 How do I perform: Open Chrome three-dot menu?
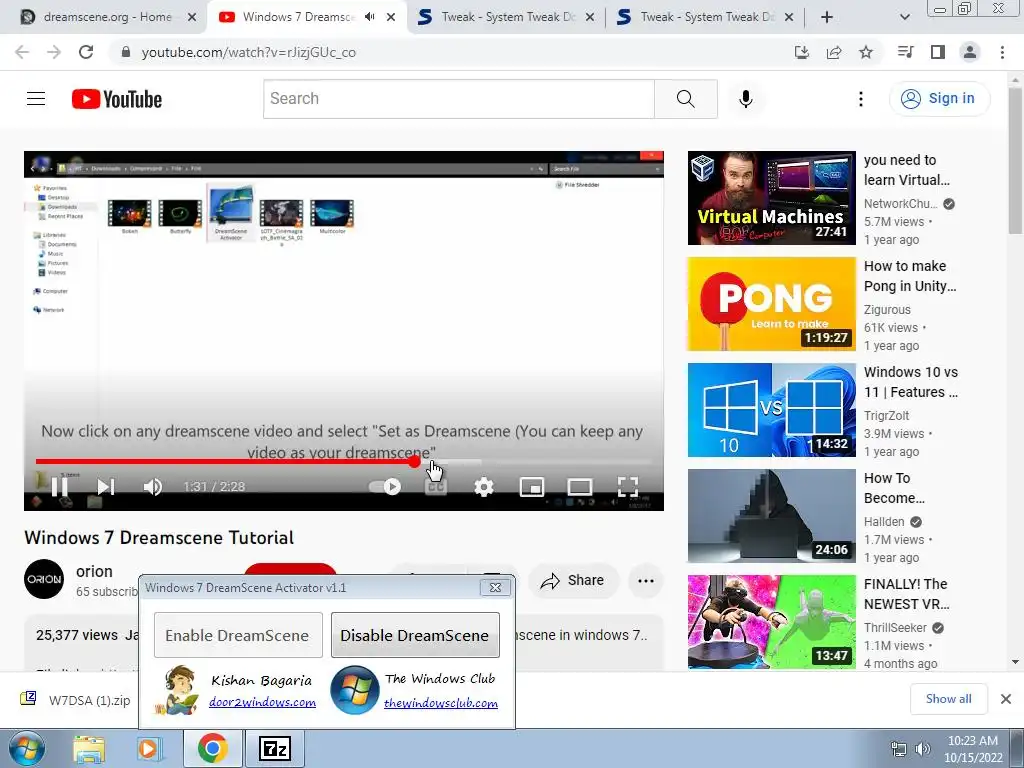(1002, 52)
